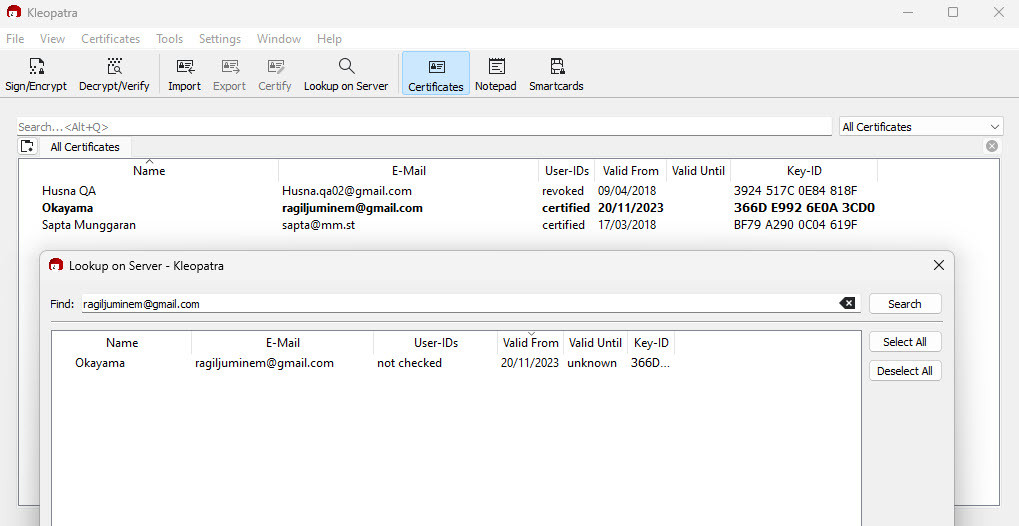This screenshot has width=1019, height=526.
Task: Click the unknown Valid Until cell
Action: pos(592,363)
